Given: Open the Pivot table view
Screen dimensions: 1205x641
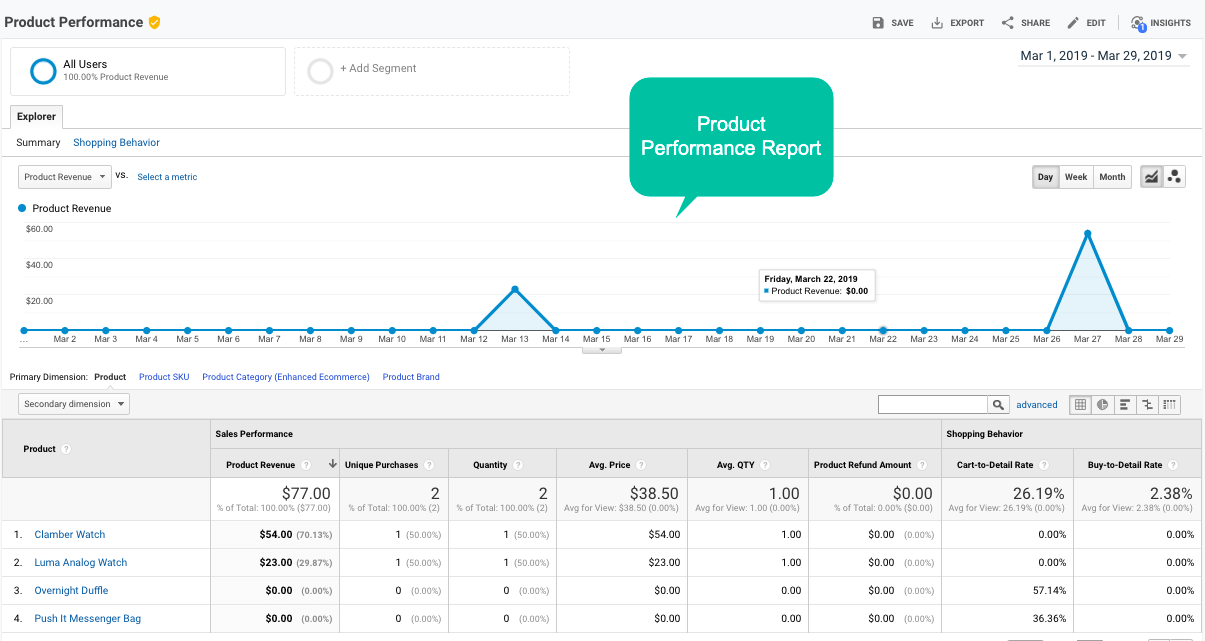Looking at the screenshot, I should tap(1170, 404).
